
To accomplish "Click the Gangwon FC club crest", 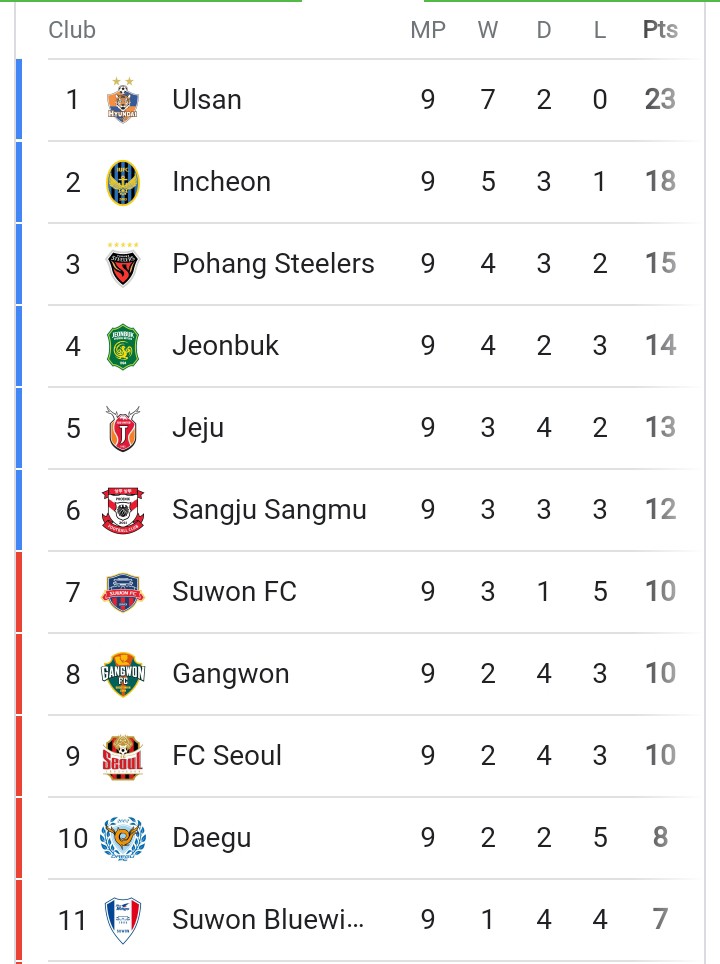I will tap(123, 674).
